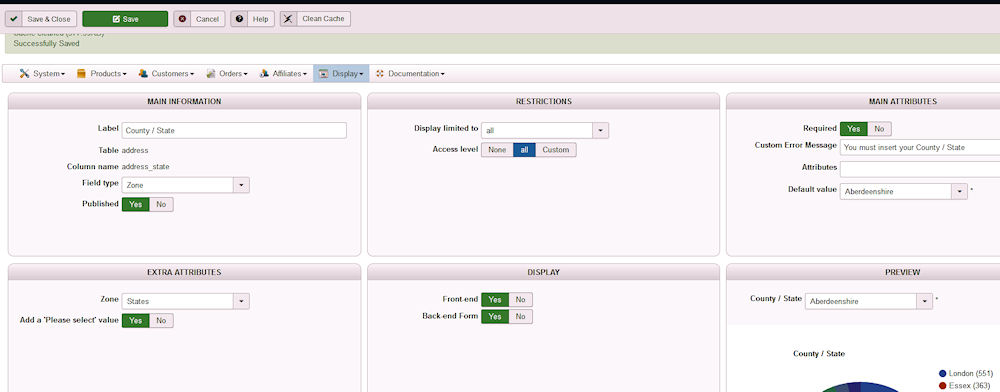Open the Orders menu
This screenshot has height=392, width=1000.
click(227, 73)
